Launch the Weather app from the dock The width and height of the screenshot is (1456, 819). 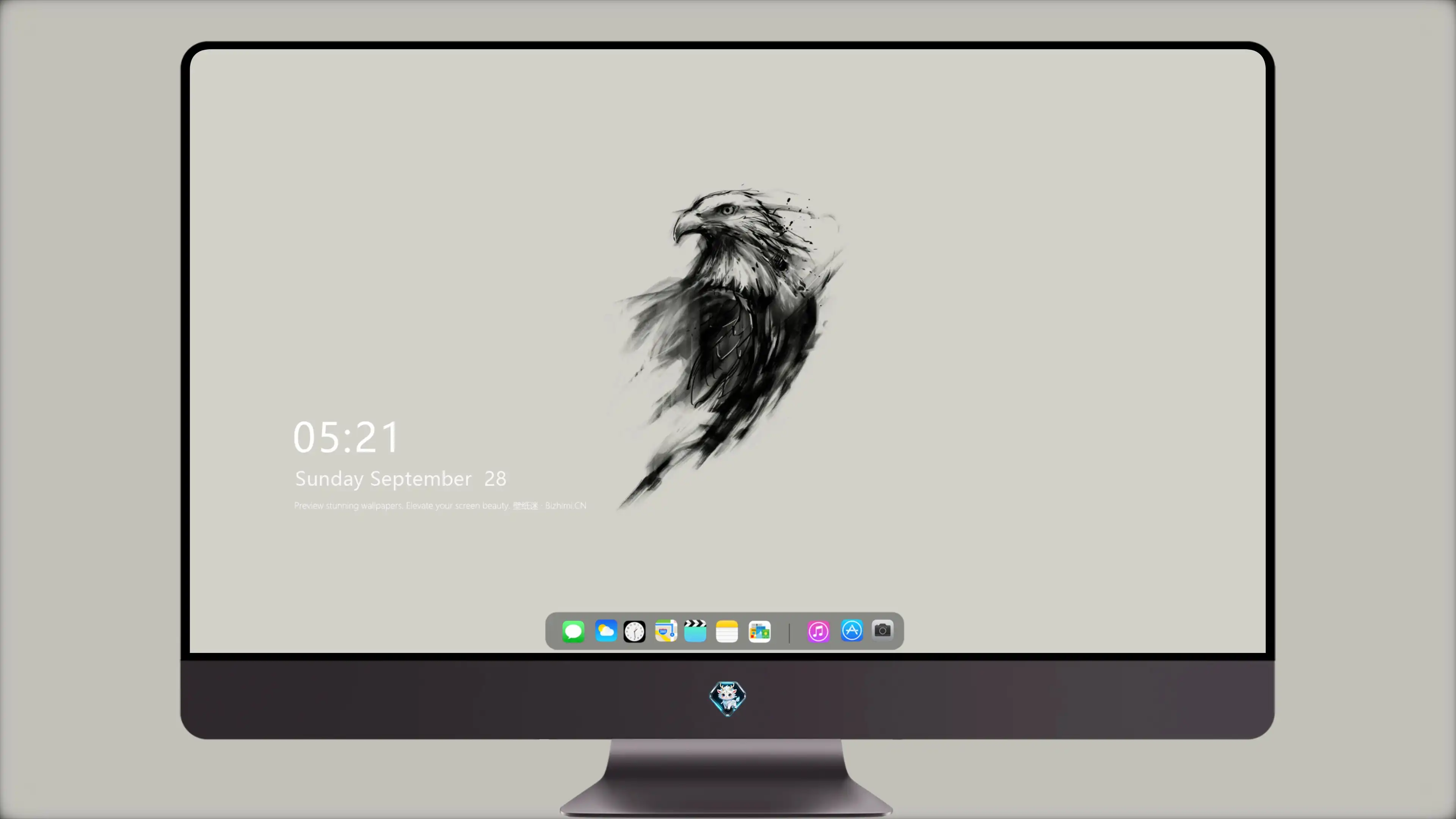pos(606,631)
